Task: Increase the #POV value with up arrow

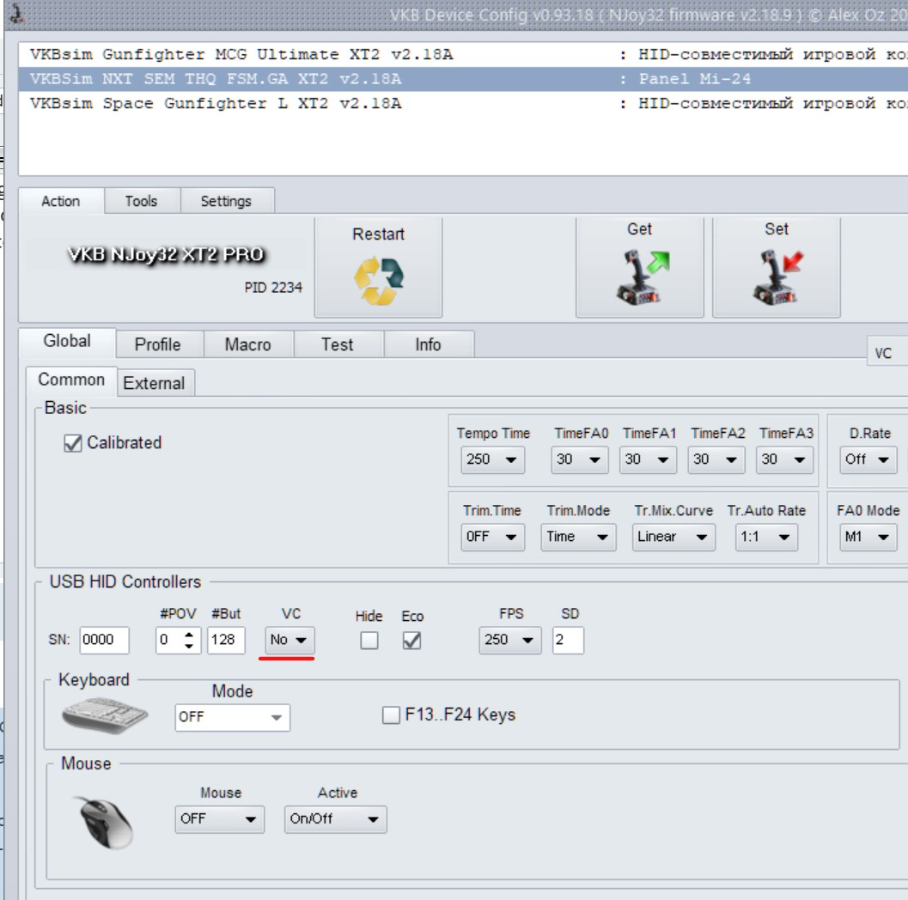Action: pos(189,635)
